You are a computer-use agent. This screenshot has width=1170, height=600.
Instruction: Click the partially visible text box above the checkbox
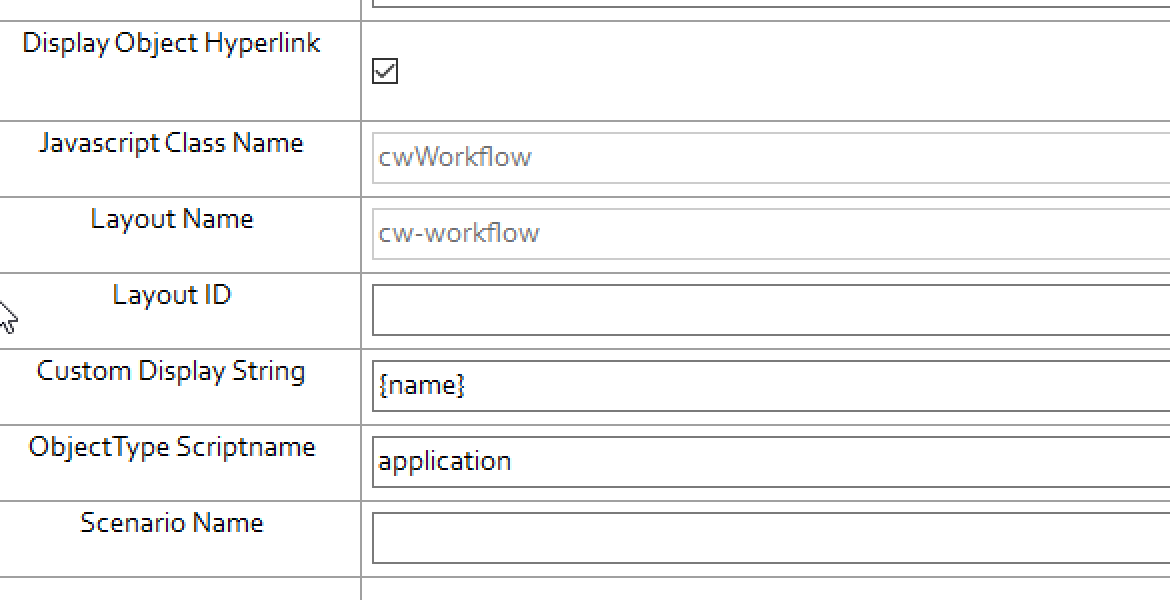[x=770, y=3]
